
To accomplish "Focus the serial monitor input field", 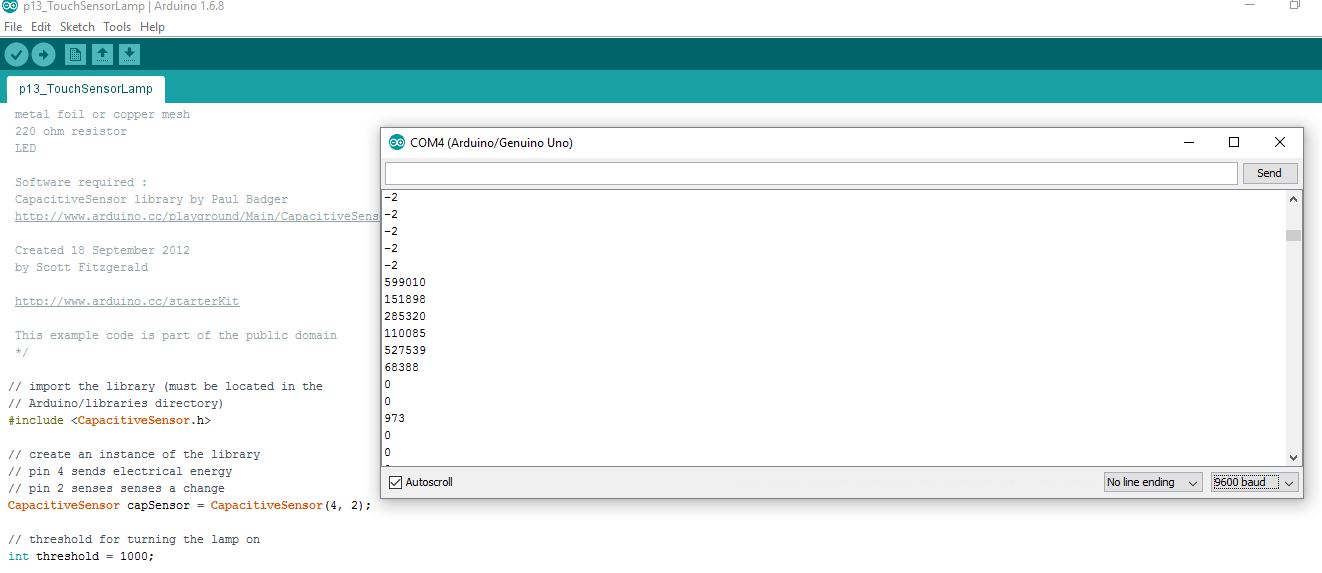I will pyautogui.click(x=811, y=173).
